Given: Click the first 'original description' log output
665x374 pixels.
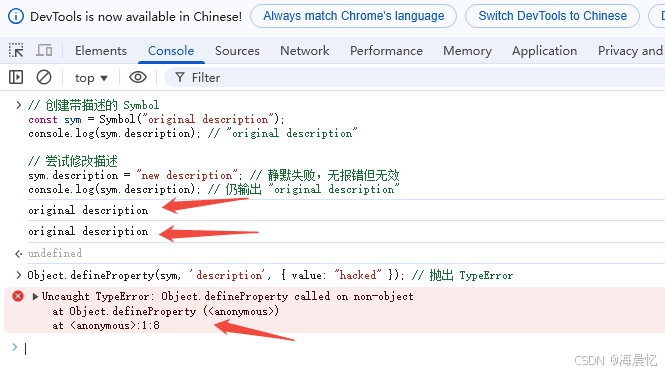Looking at the screenshot, I should pyautogui.click(x=88, y=210).
